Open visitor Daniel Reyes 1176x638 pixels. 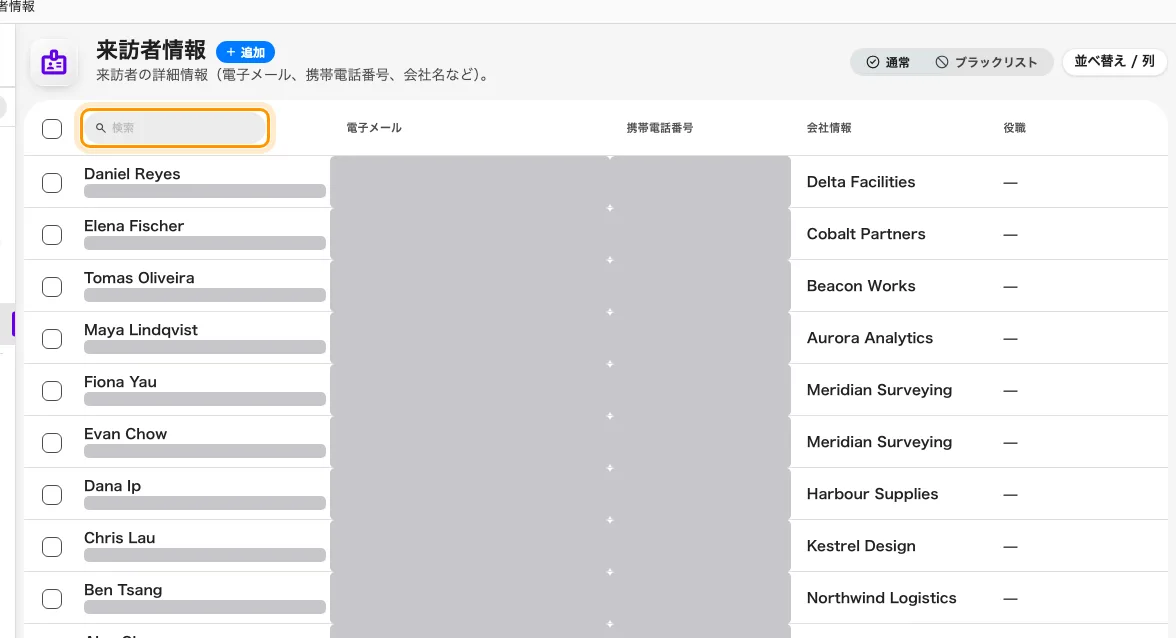pyautogui.click(x=132, y=174)
